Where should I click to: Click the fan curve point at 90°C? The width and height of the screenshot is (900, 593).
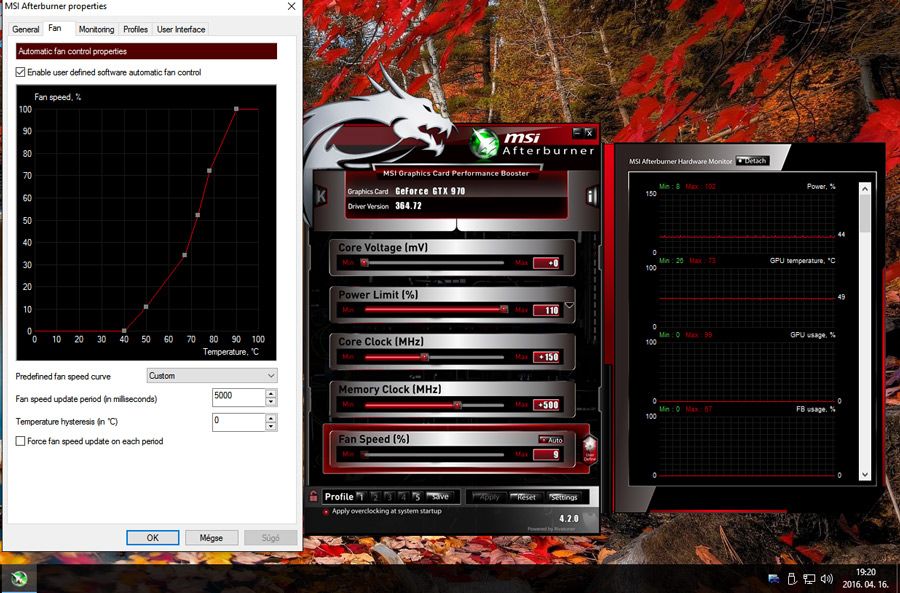click(x=236, y=108)
